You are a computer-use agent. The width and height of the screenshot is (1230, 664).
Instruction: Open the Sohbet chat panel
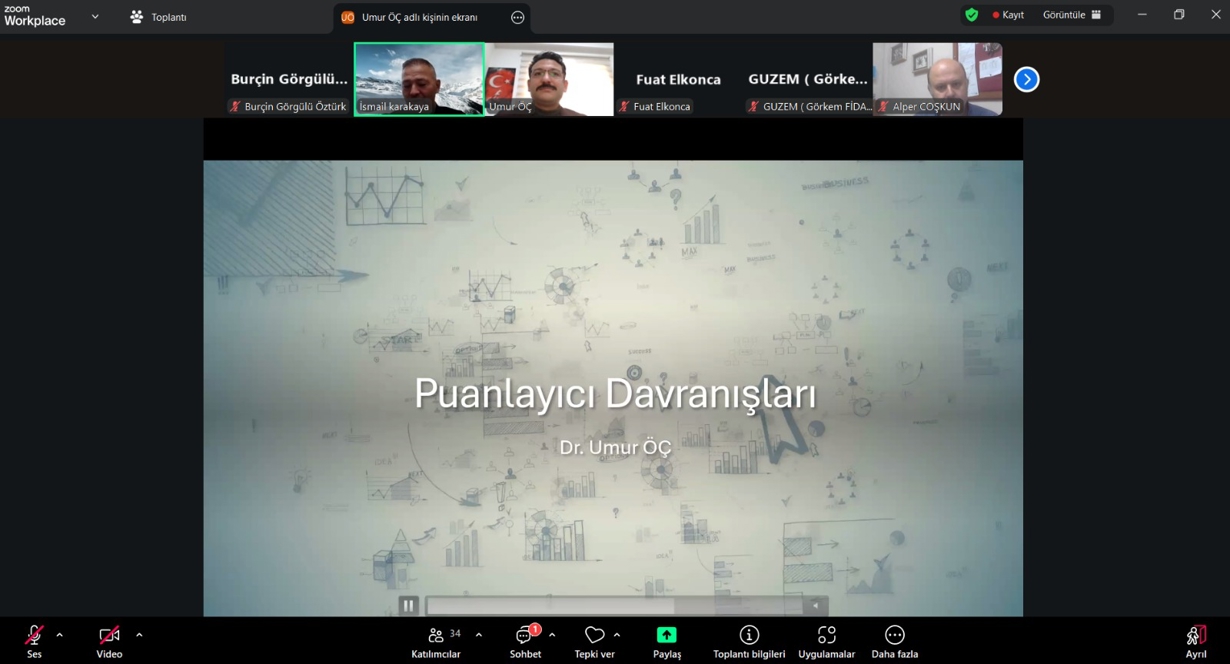pos(525,640)
